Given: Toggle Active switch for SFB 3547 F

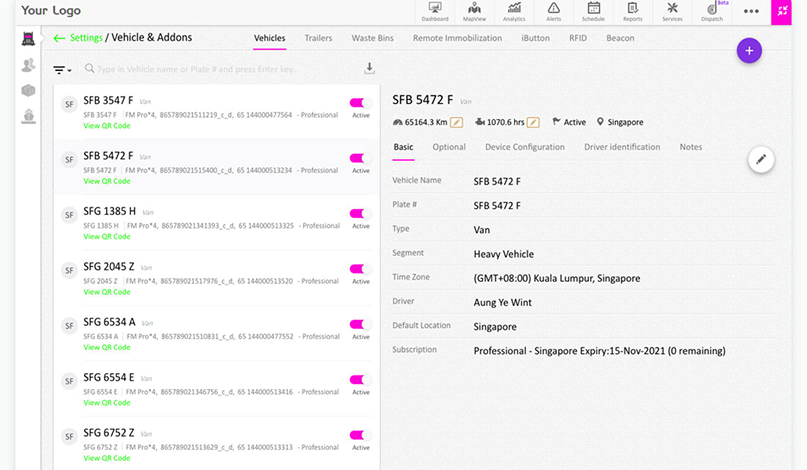Looking at the screenshot, I should pyautogui.click(x=360, y=102).
